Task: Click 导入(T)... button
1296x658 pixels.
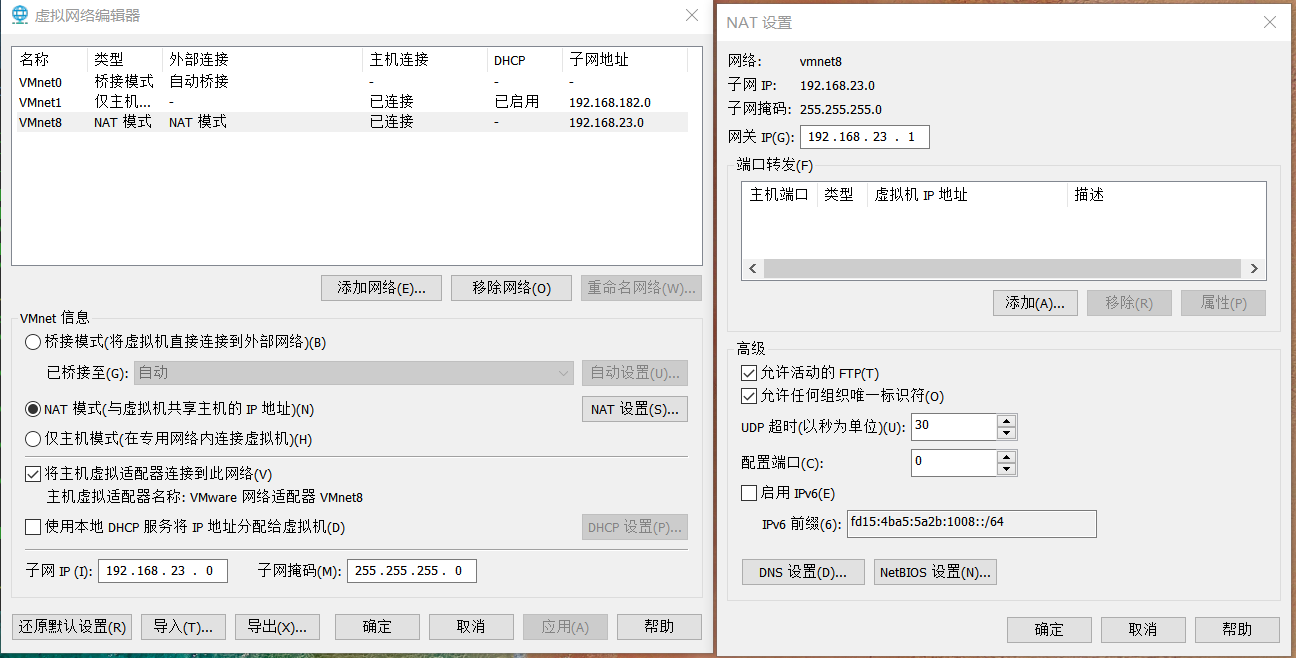Action: [x=183, y=627]
